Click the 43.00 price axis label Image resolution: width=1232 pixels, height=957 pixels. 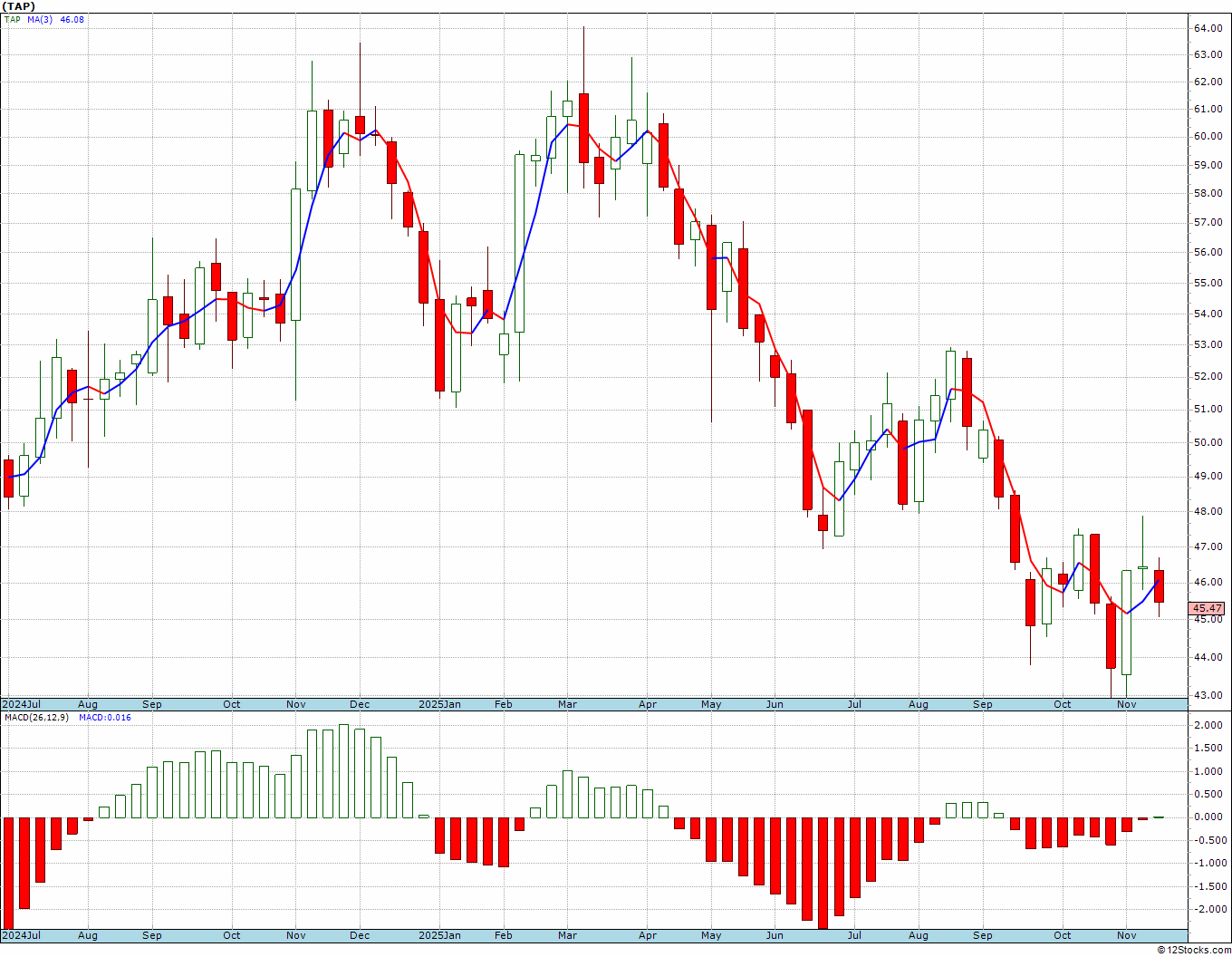click(1208, 695)
